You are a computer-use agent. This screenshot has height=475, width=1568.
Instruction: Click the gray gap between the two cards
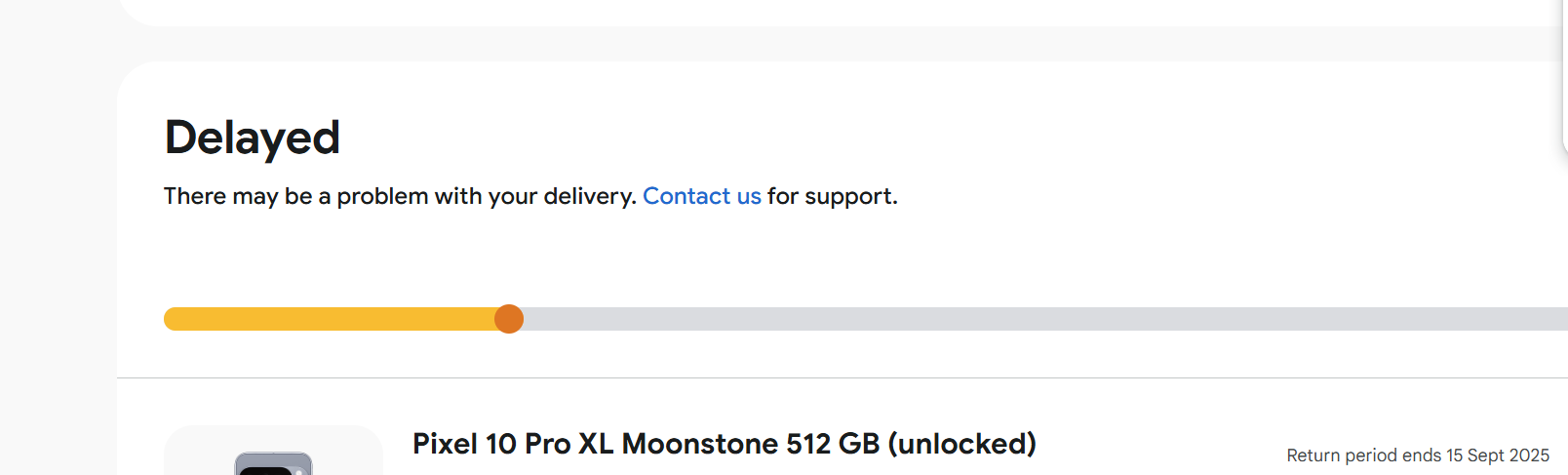pyautogui.click(x=839, y=44)
